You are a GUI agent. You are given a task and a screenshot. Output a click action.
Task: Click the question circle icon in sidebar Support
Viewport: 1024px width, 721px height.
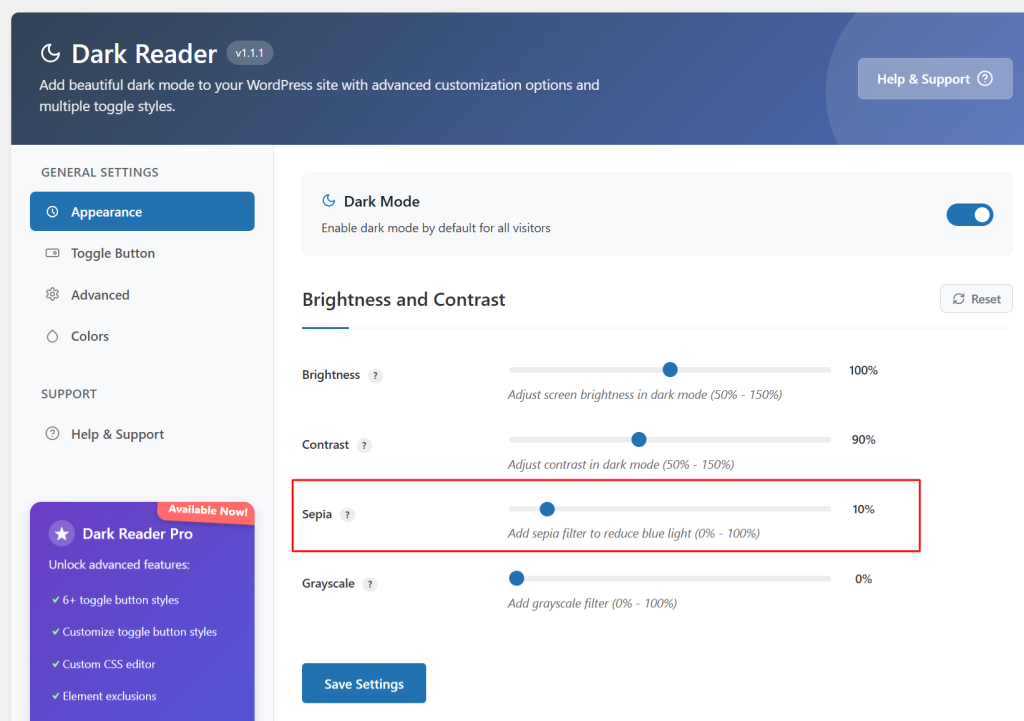coord(52,434)
